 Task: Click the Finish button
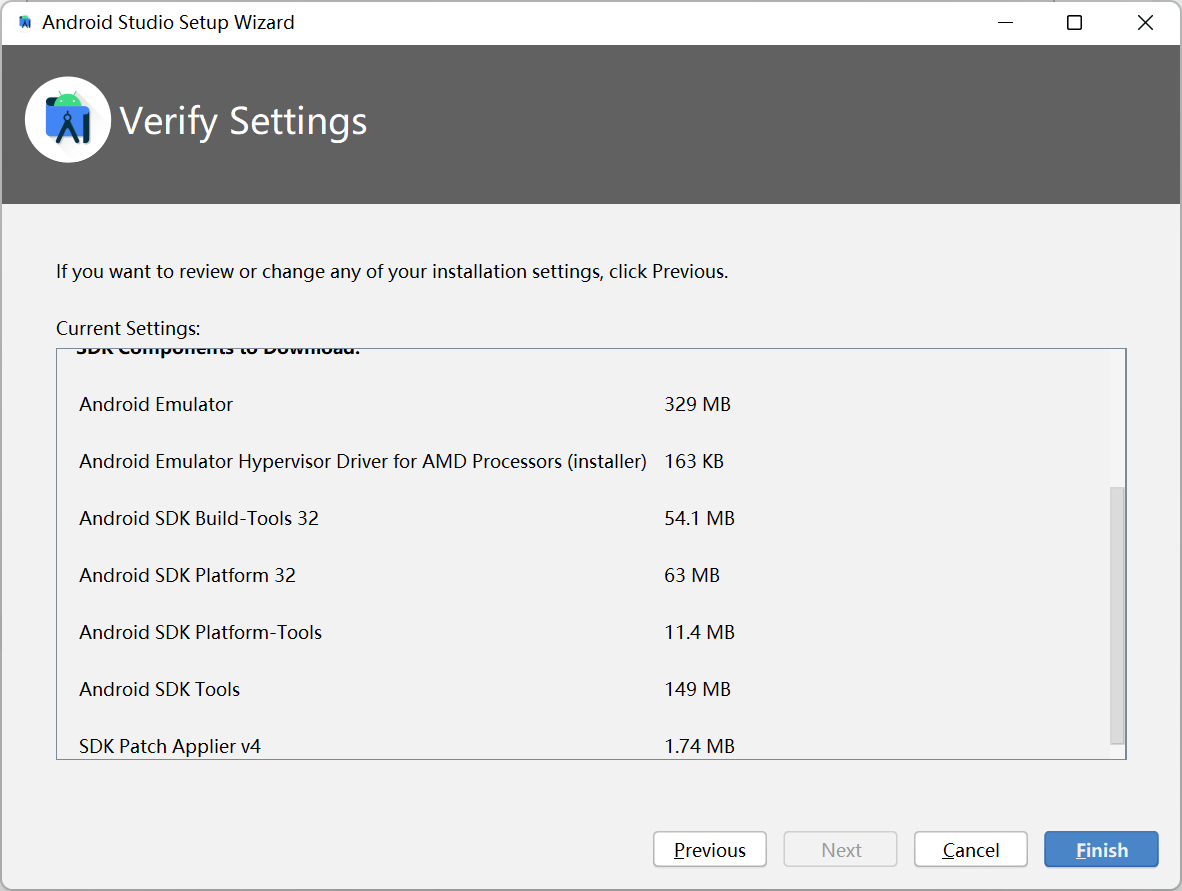(1101, 850)
